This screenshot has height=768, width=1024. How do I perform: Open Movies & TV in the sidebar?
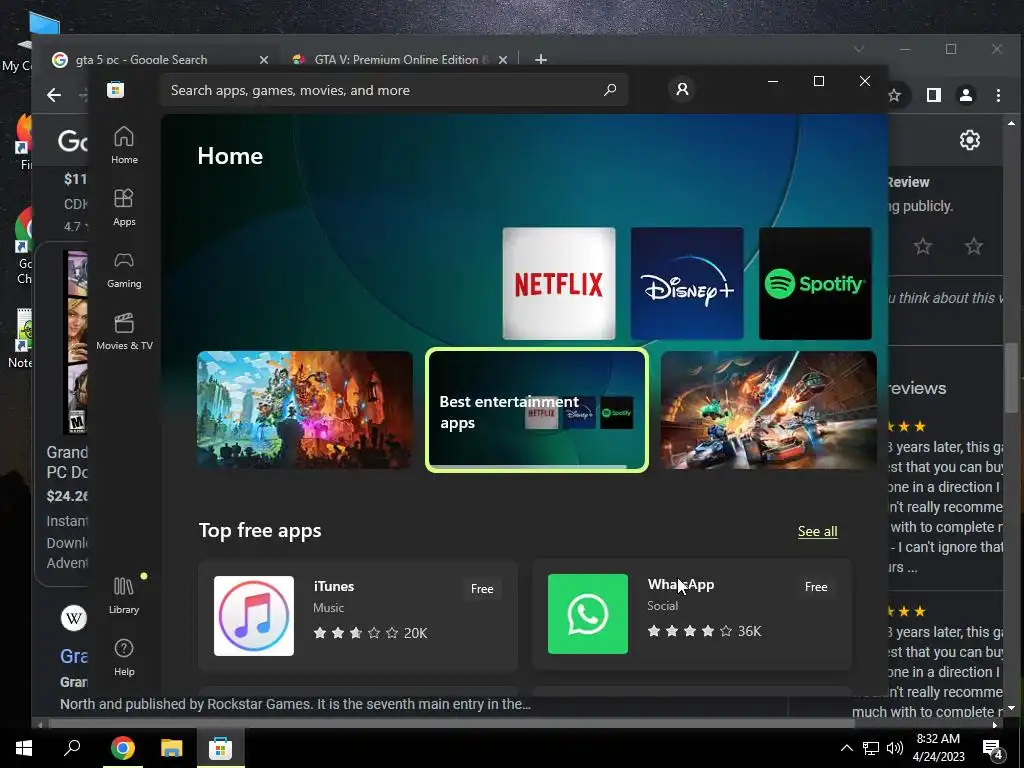(124, 332)
